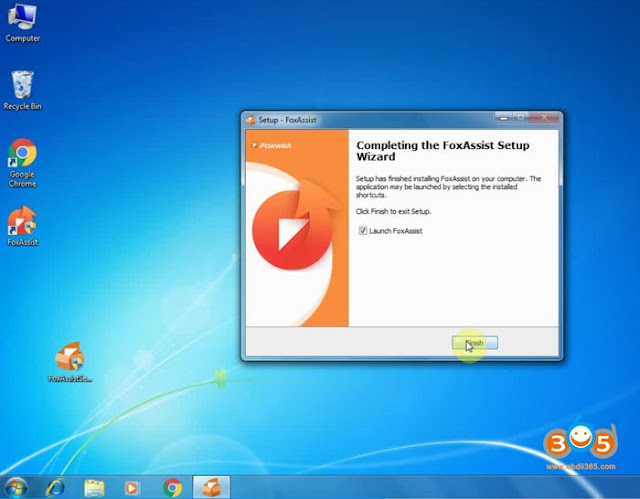
Task: Click the Setup - FoxAssist title bar icon
Action: [x=250, y=120]
